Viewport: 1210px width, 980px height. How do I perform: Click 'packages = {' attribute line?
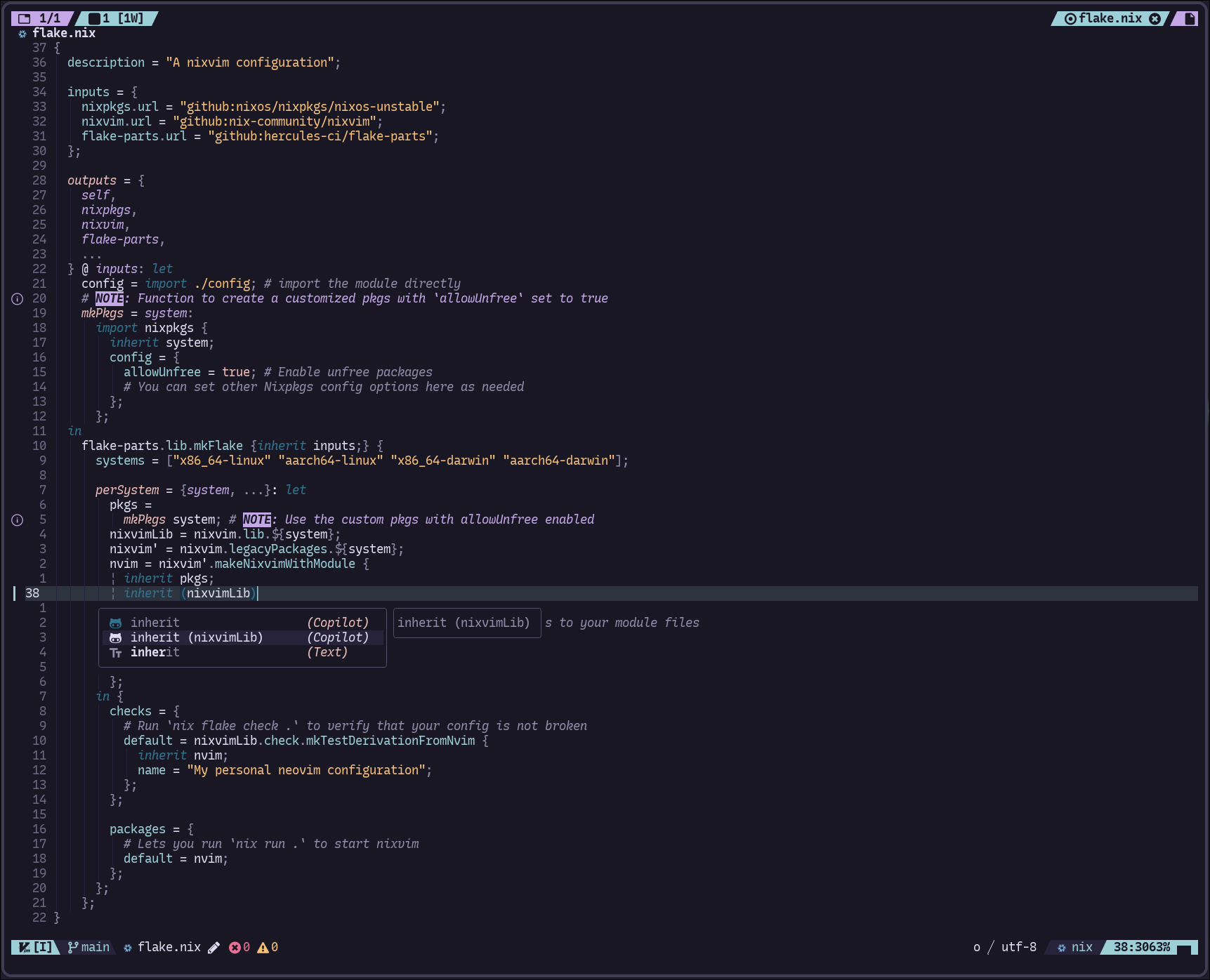[x=152, y=829]
